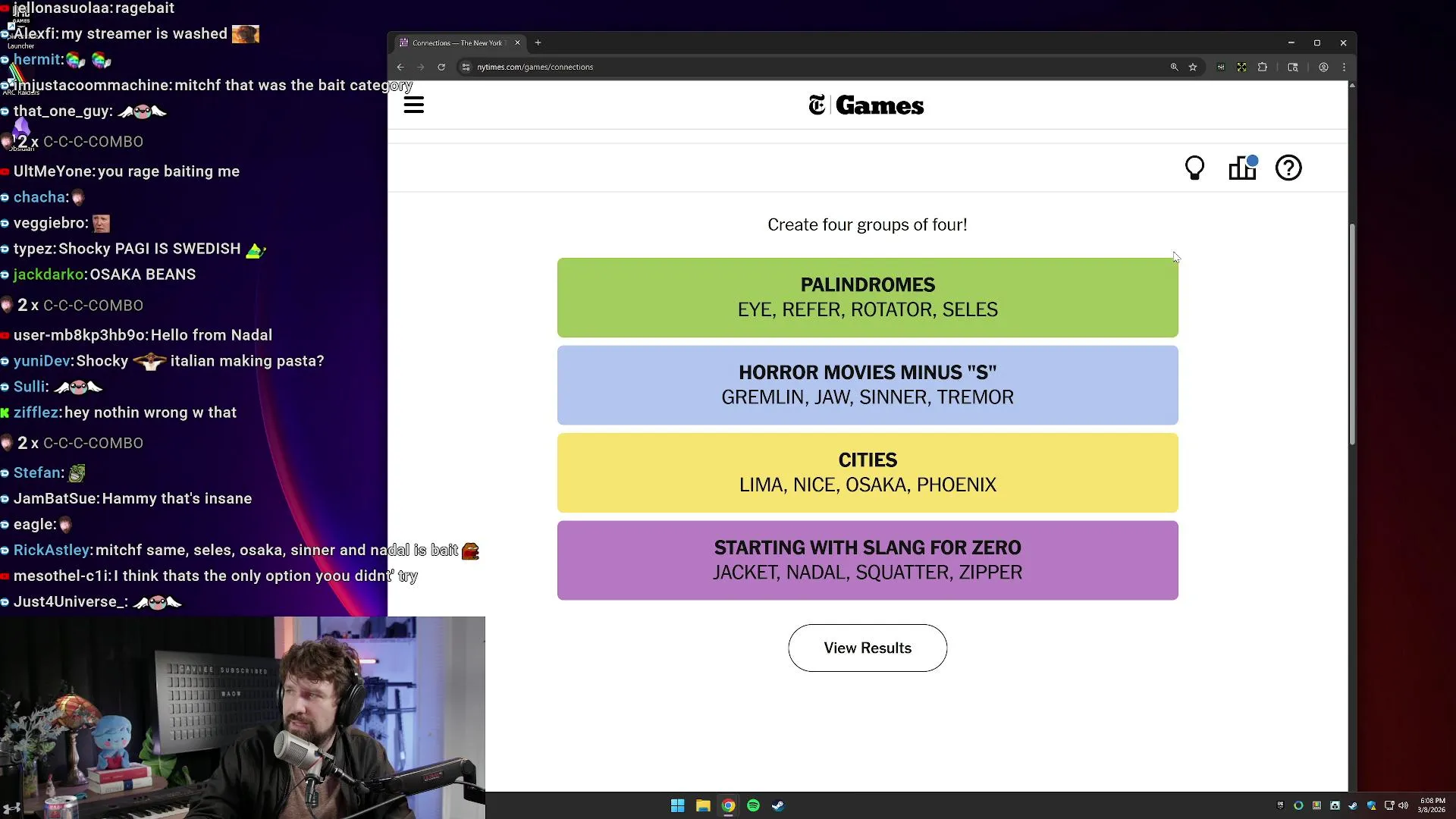Open the hamburger navigation menu

(413, 105)
